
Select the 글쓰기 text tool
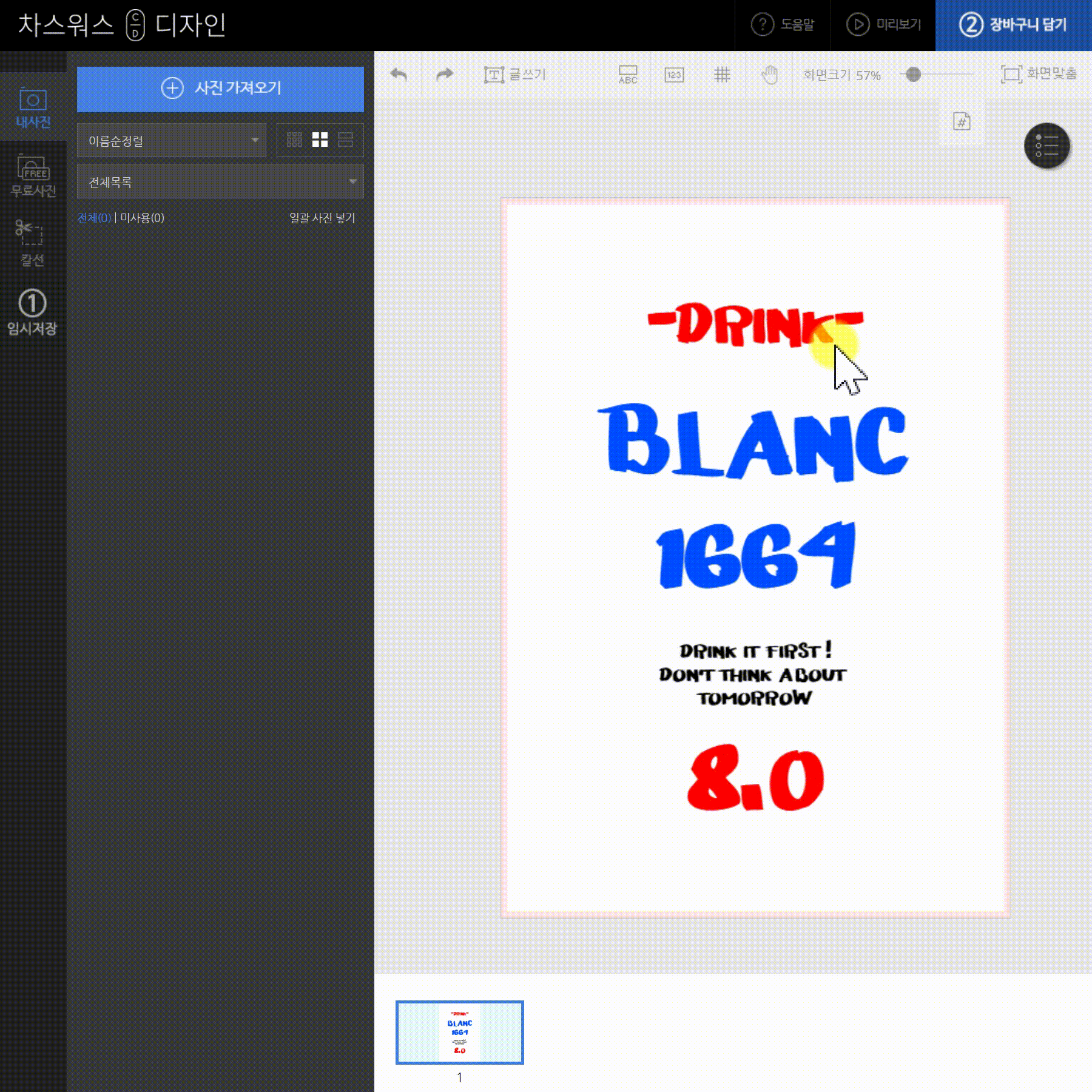(515, 75)
